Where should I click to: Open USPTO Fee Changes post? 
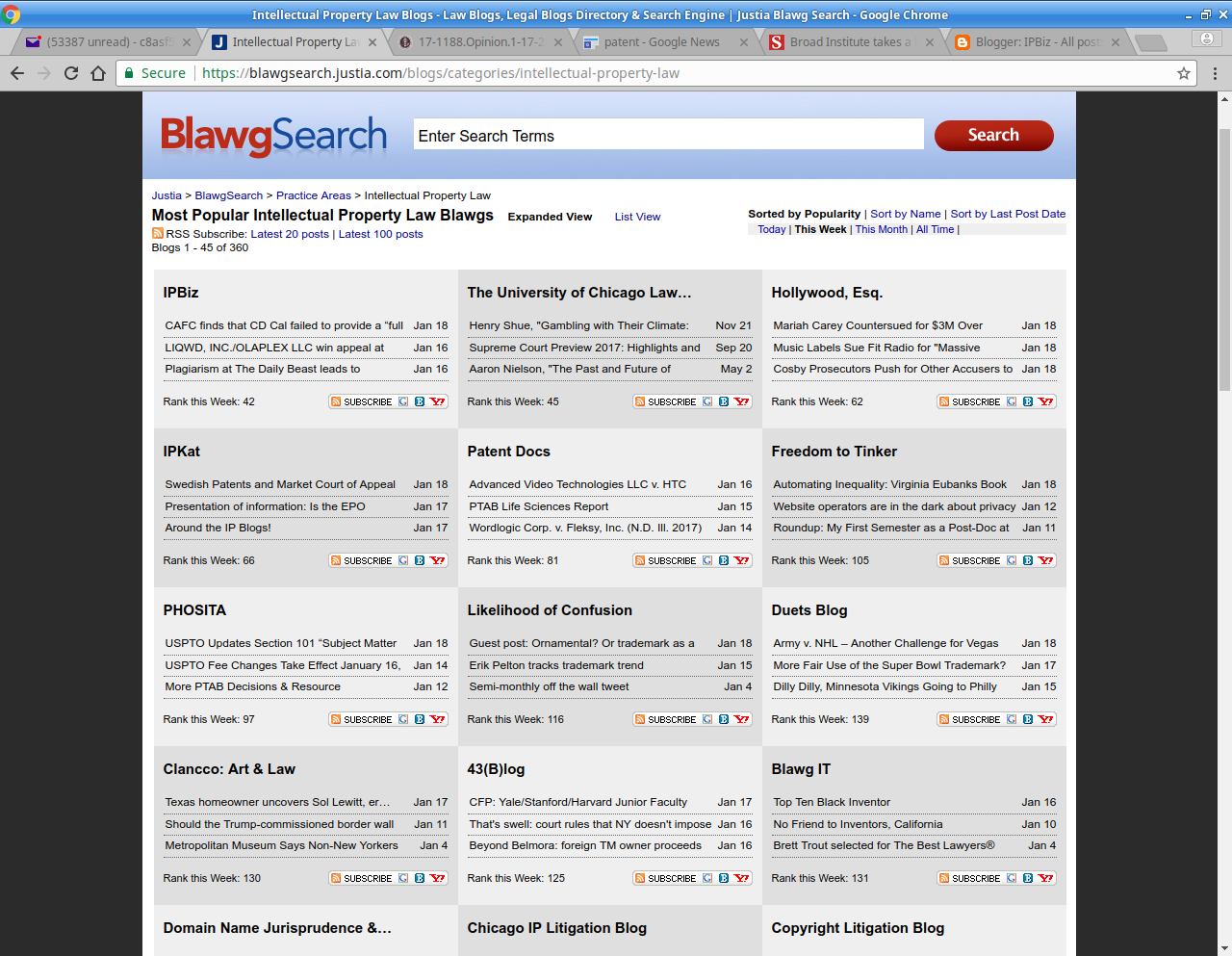coord(282,665)
